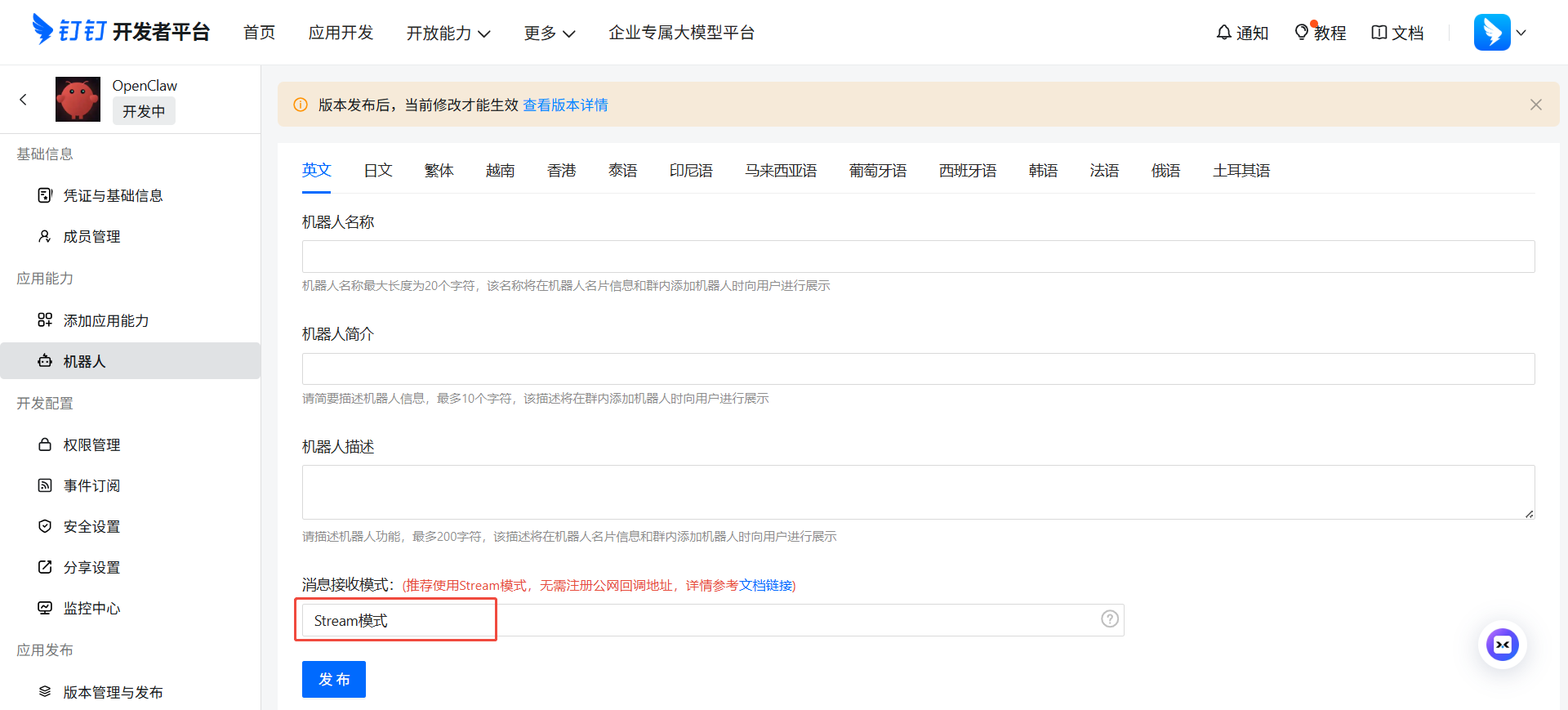Open the 文档链接 reference link
The image size is (1568, 710).
[765, 586]
